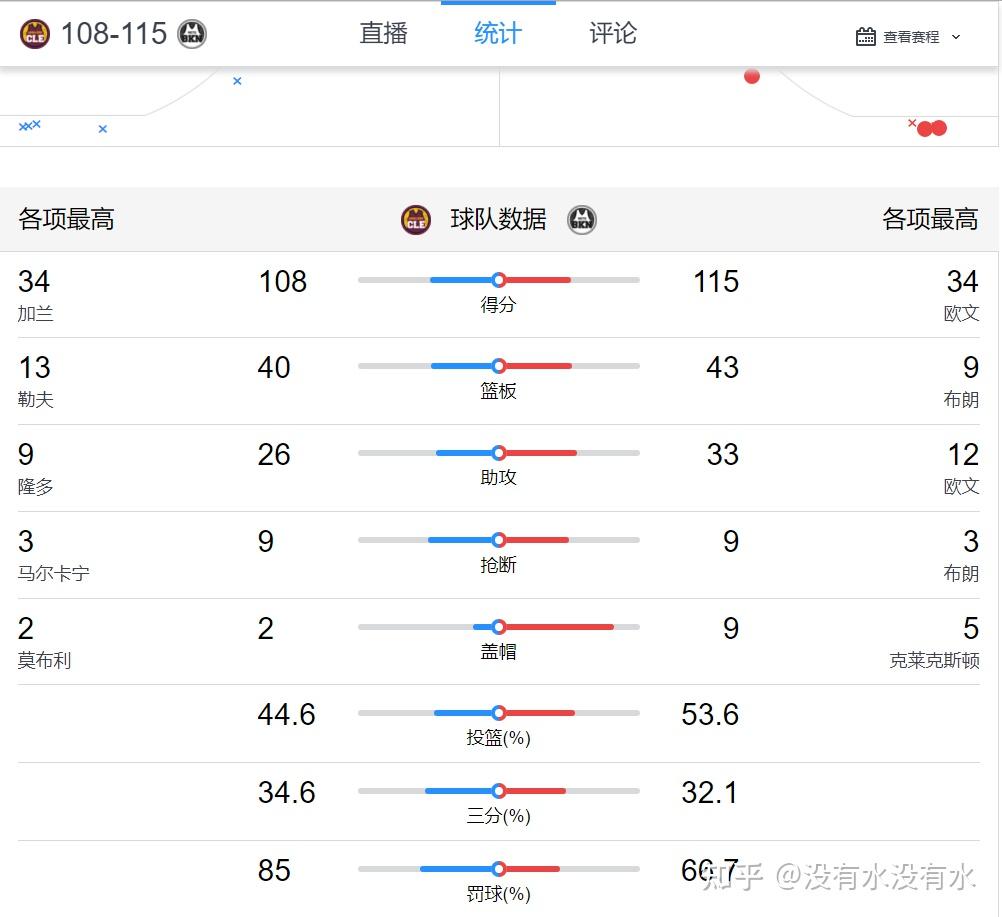Click player 加兰 under the 34 points stat
The width and height of the screenshot is (1002, 917).
coord(35,313)
